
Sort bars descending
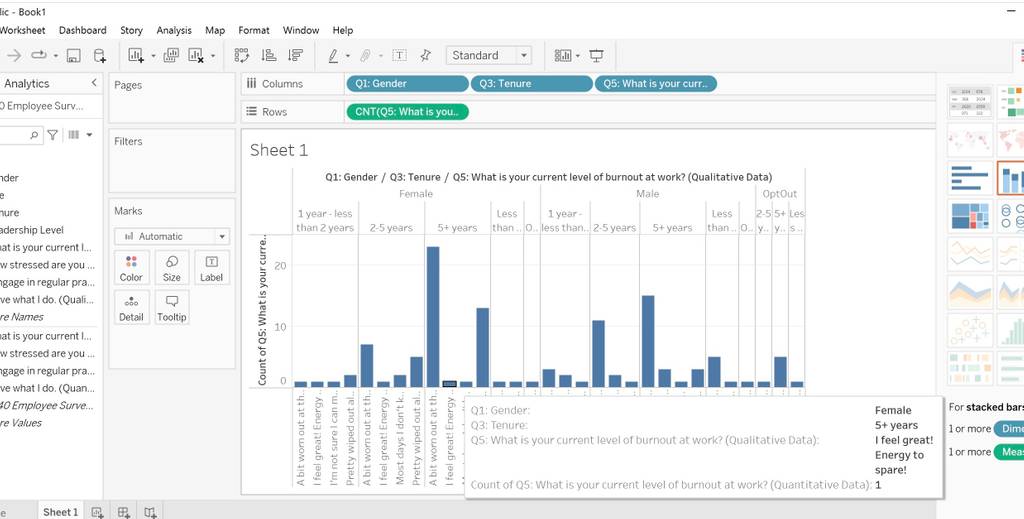click(x=295, y=55)
